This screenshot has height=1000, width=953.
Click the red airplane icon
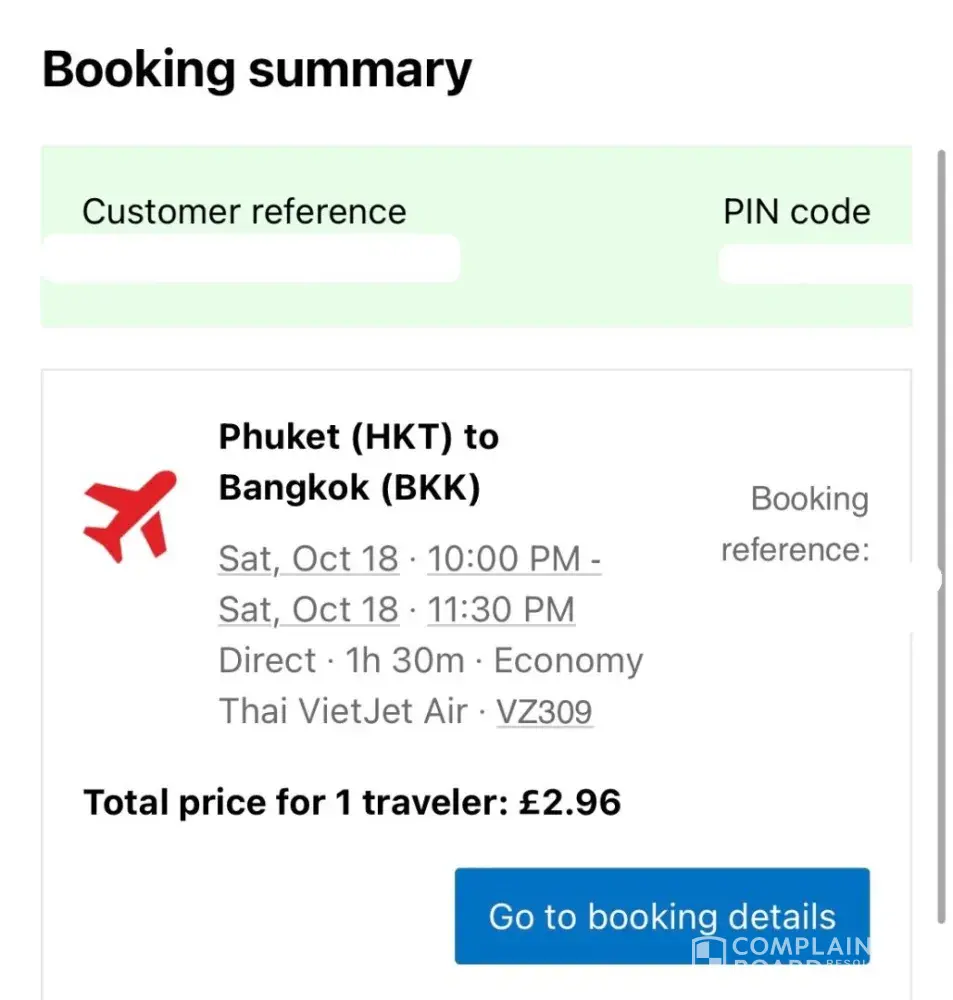tap(130, 513)
